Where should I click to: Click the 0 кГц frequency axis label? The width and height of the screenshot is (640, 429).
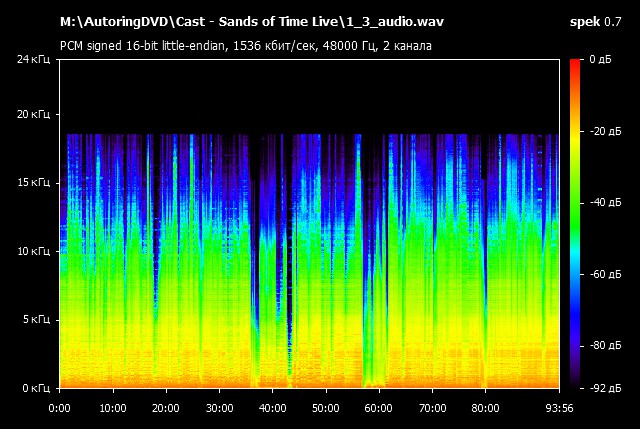tap(36, 388)
